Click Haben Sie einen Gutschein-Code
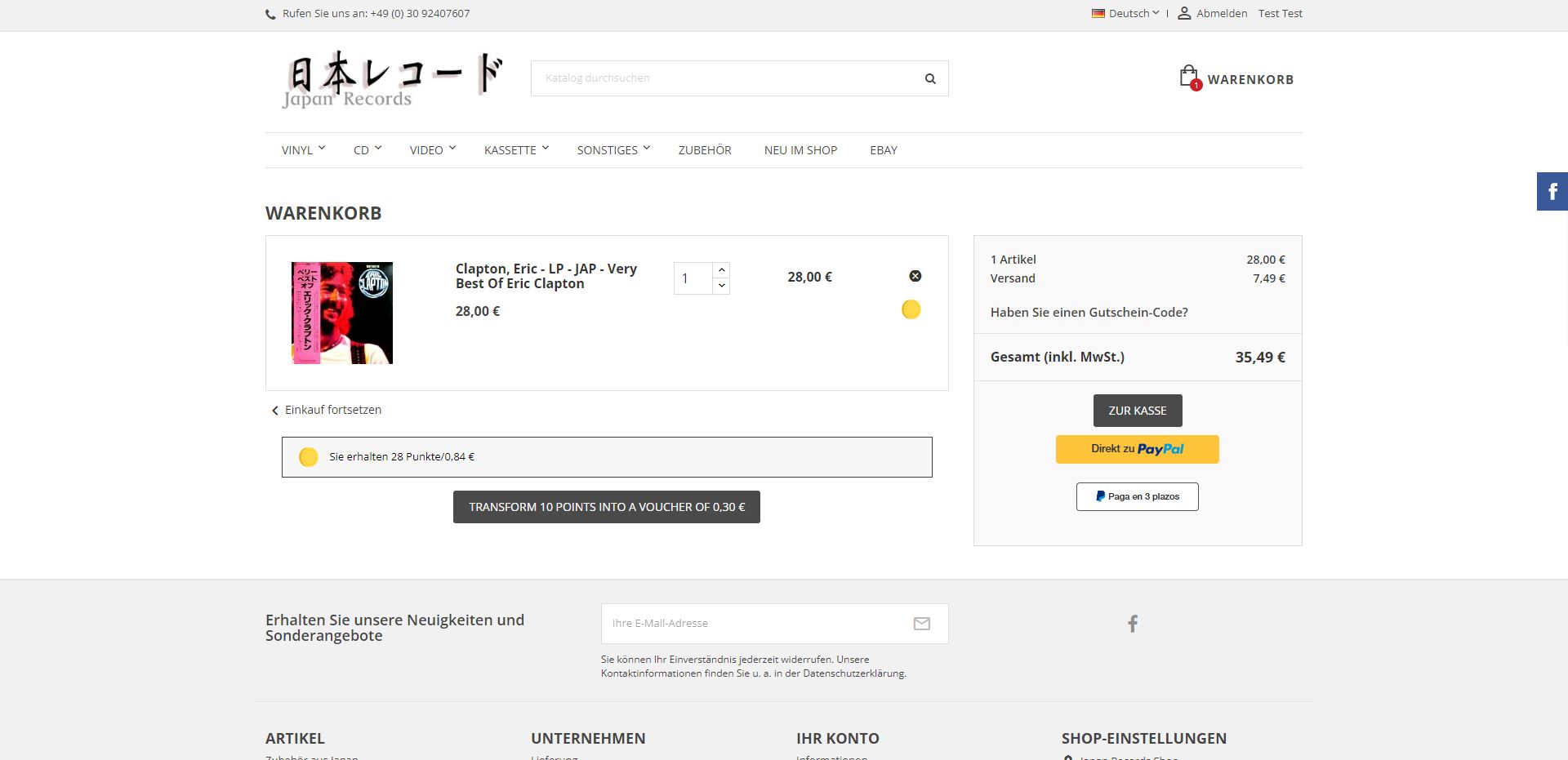1568x760 pixels. [1089, 312]
